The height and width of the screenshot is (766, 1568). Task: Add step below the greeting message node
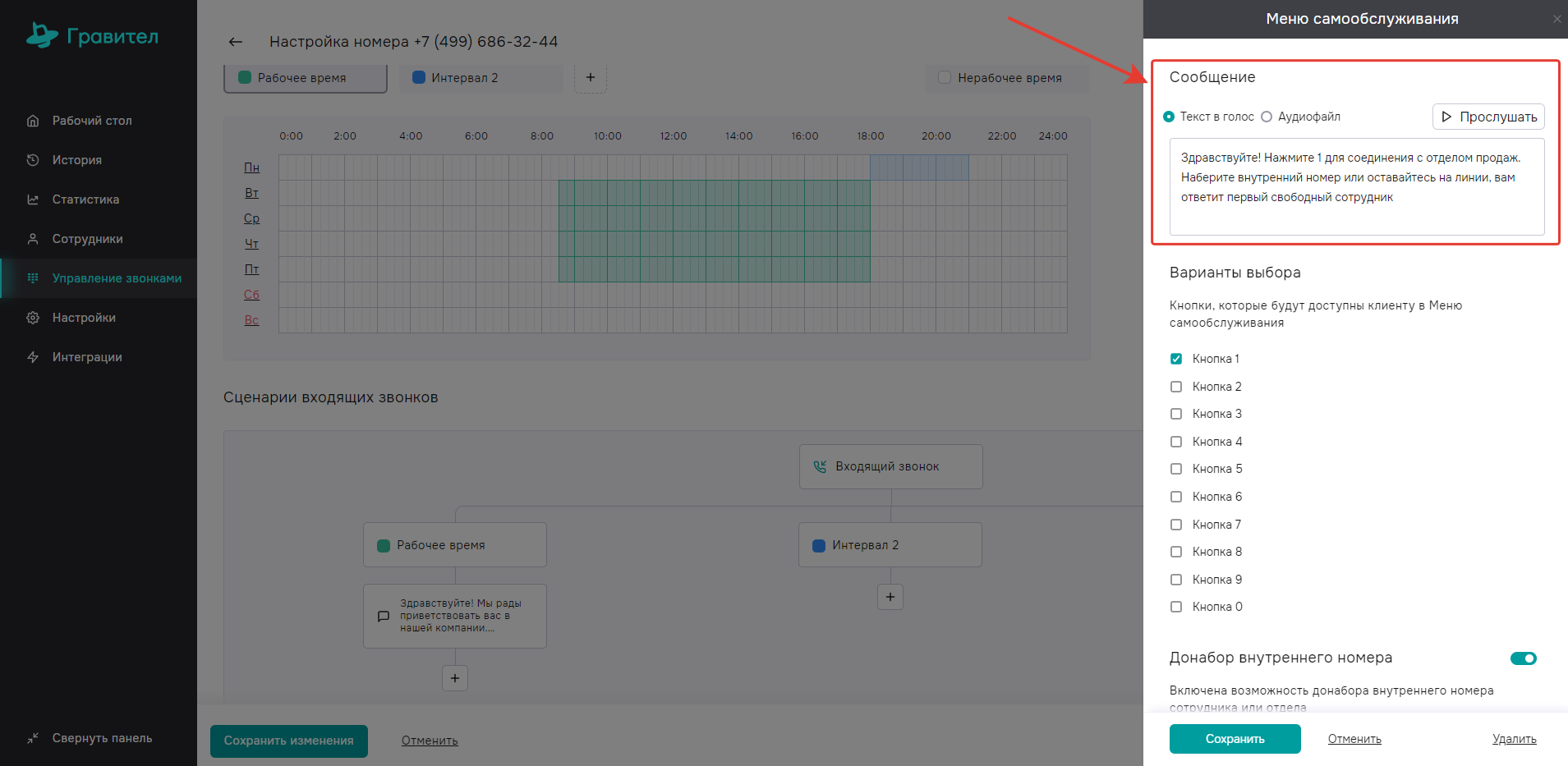[x=454, y=678]
